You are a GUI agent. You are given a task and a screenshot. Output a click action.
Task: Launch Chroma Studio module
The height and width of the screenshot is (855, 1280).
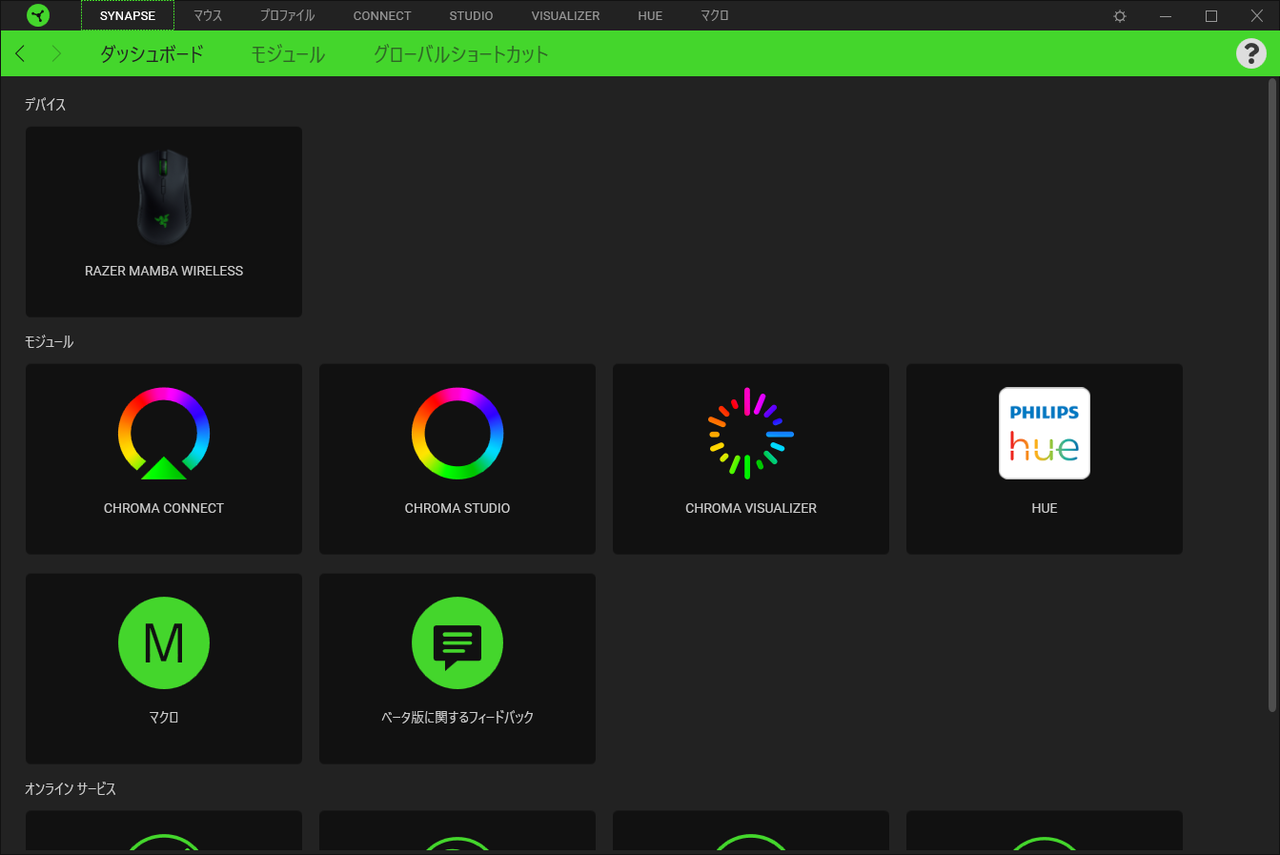457,459
